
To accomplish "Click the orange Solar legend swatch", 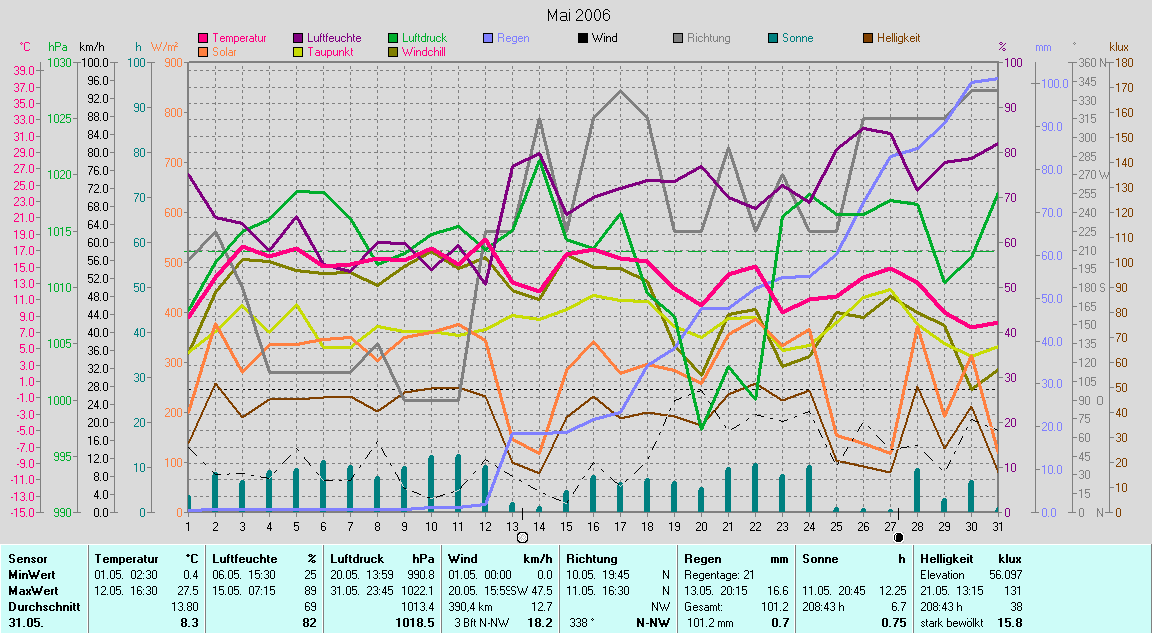I will click(x=204, y=51).
